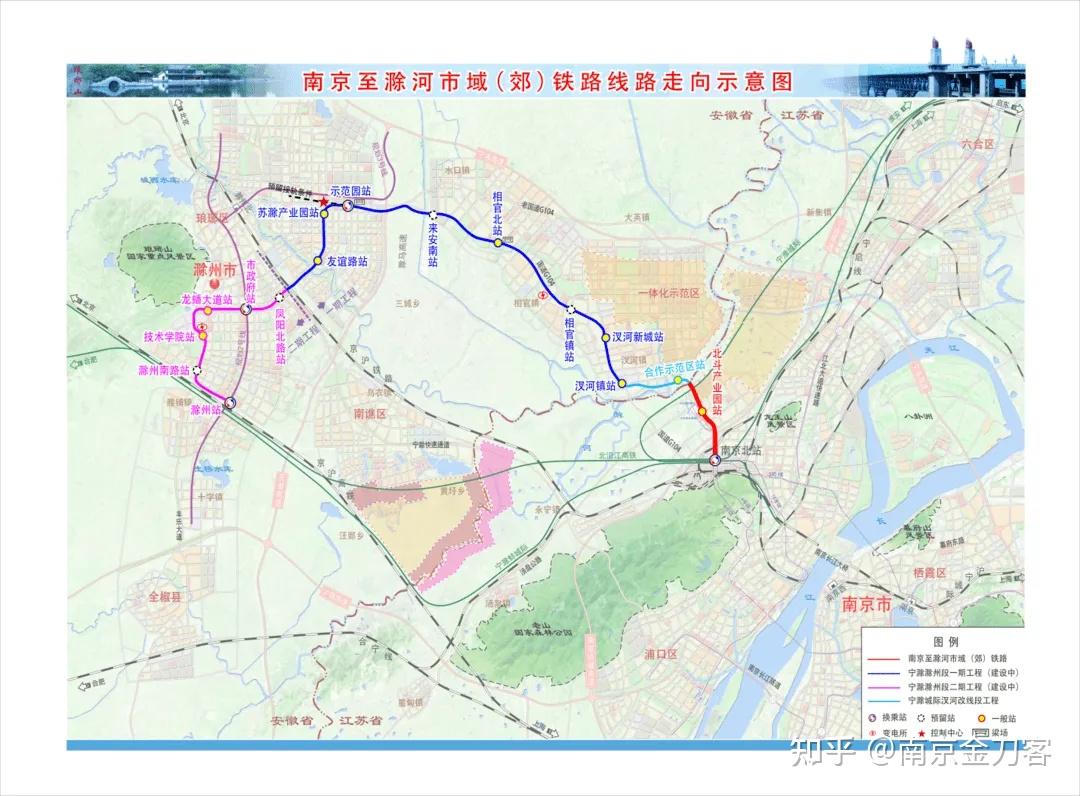1080x796 pixels.
Task: Select the 示范园站 interchange station icon
Action: point(348,205)
